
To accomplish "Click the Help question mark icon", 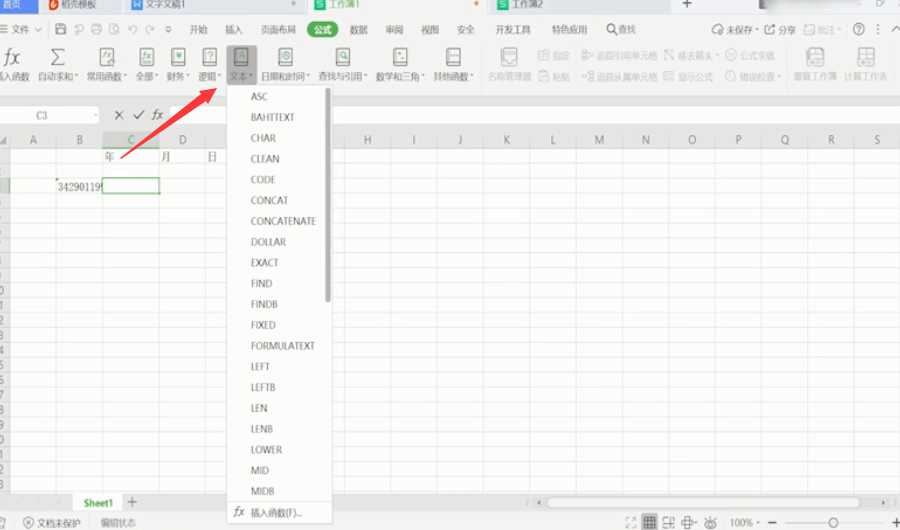I will [x=859, y=29].
